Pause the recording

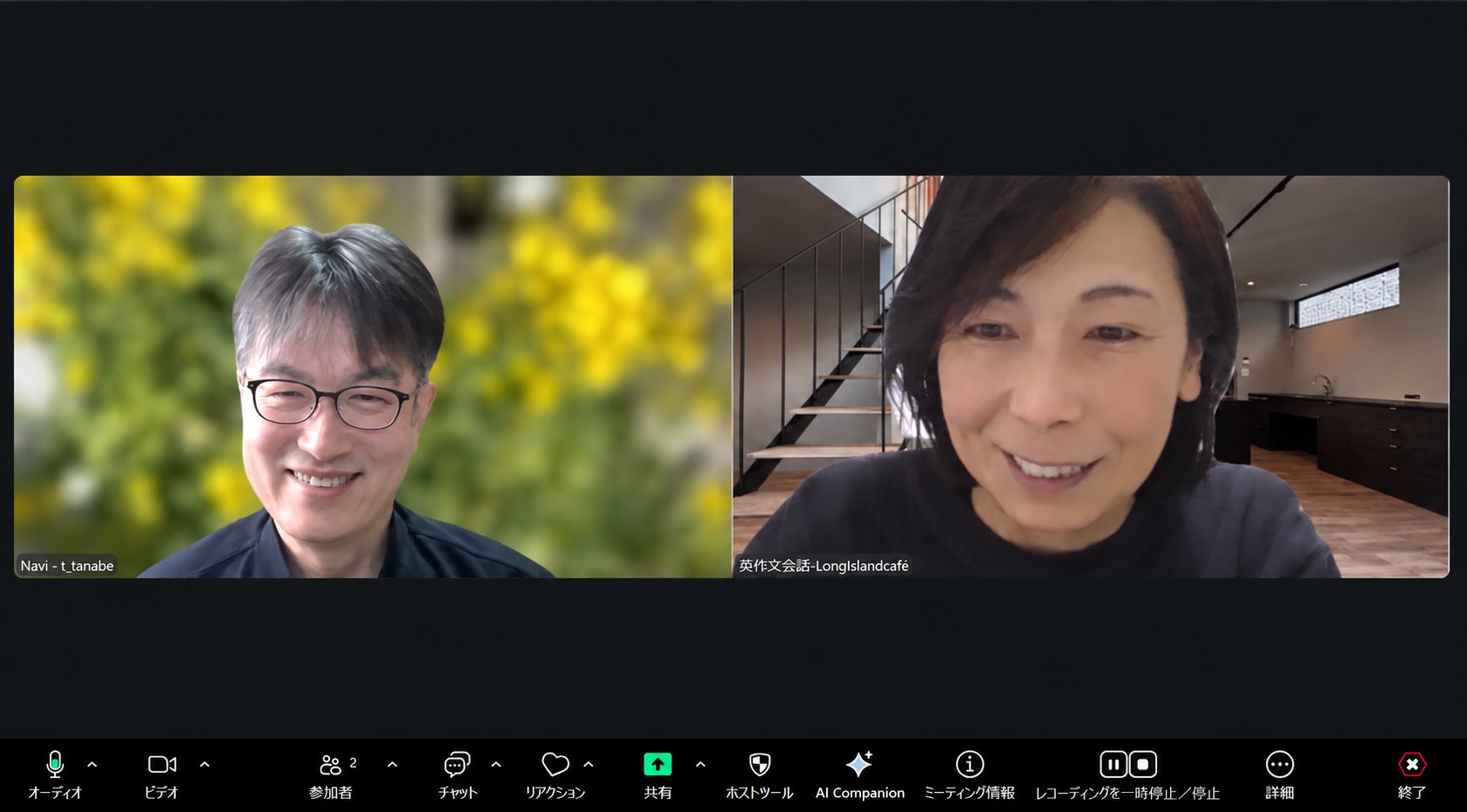(x=1114, y=764)
